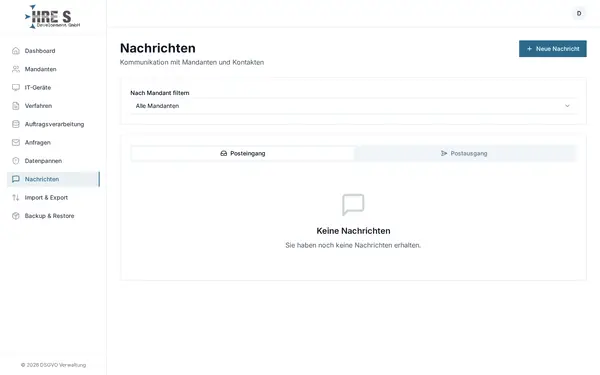
Task: Navigate to Verfahren
Action: 53,106
